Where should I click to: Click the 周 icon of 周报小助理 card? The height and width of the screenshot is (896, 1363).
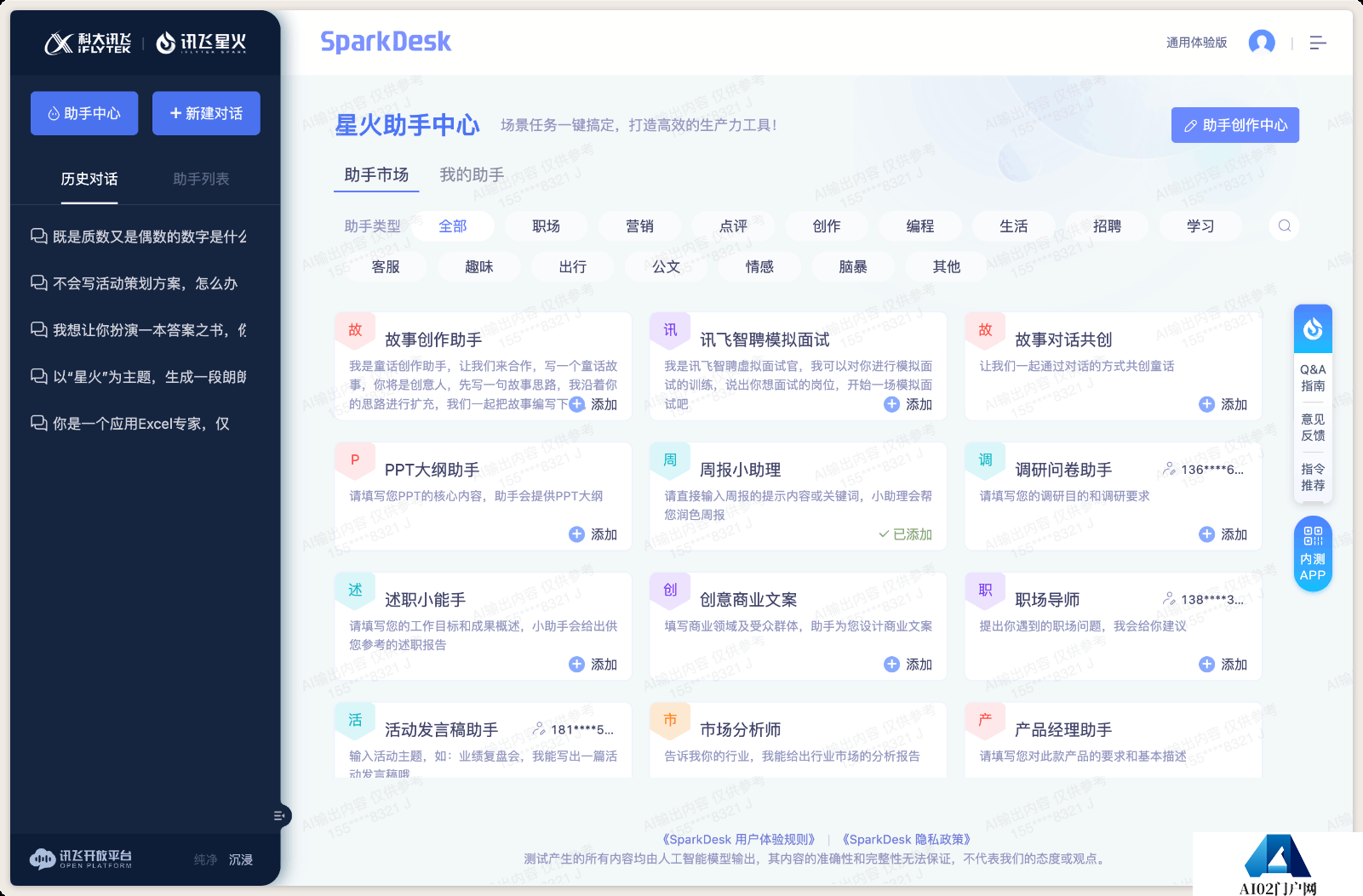[x=670, y=460]
